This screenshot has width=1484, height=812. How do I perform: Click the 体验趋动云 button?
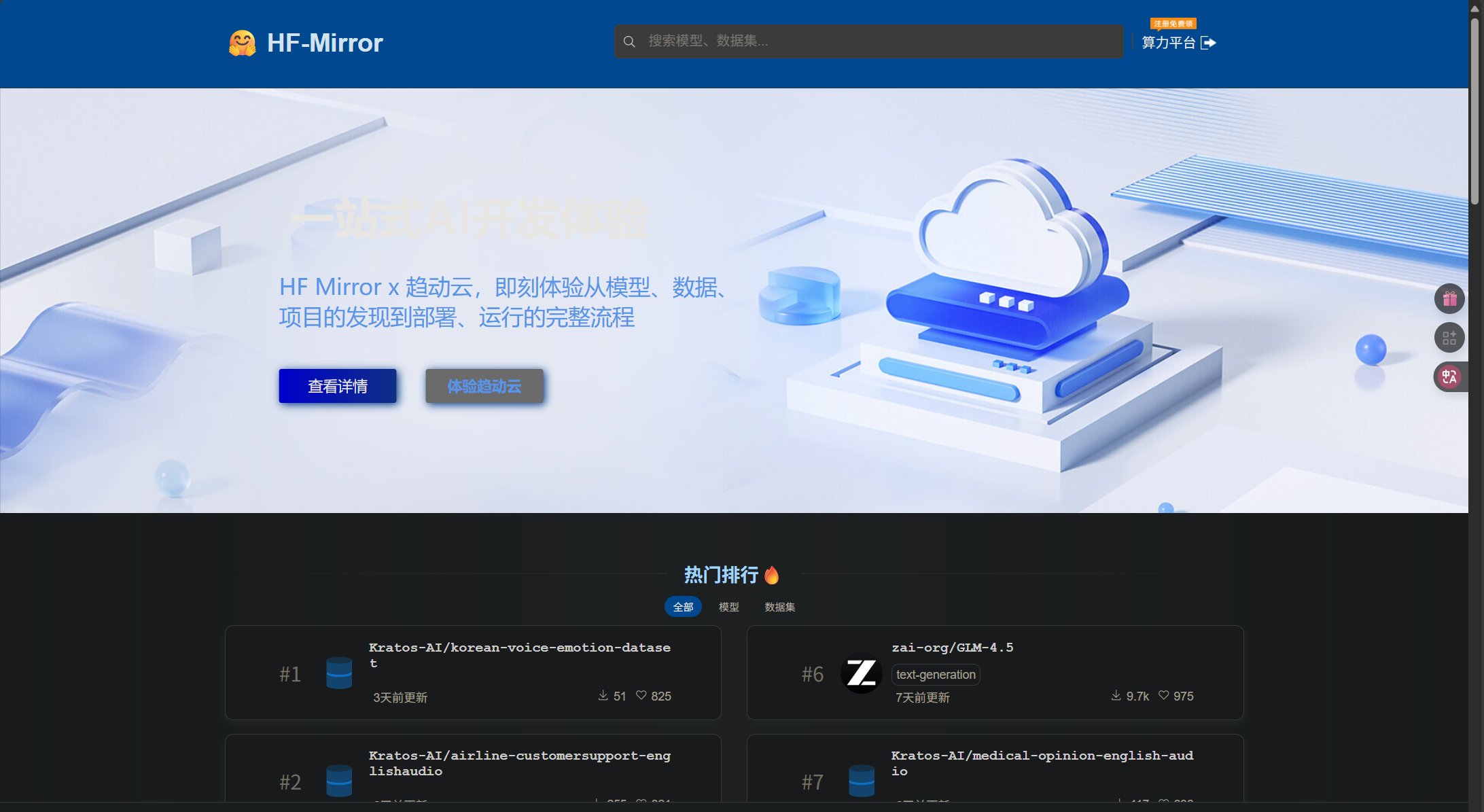click(x=484, y=386)
